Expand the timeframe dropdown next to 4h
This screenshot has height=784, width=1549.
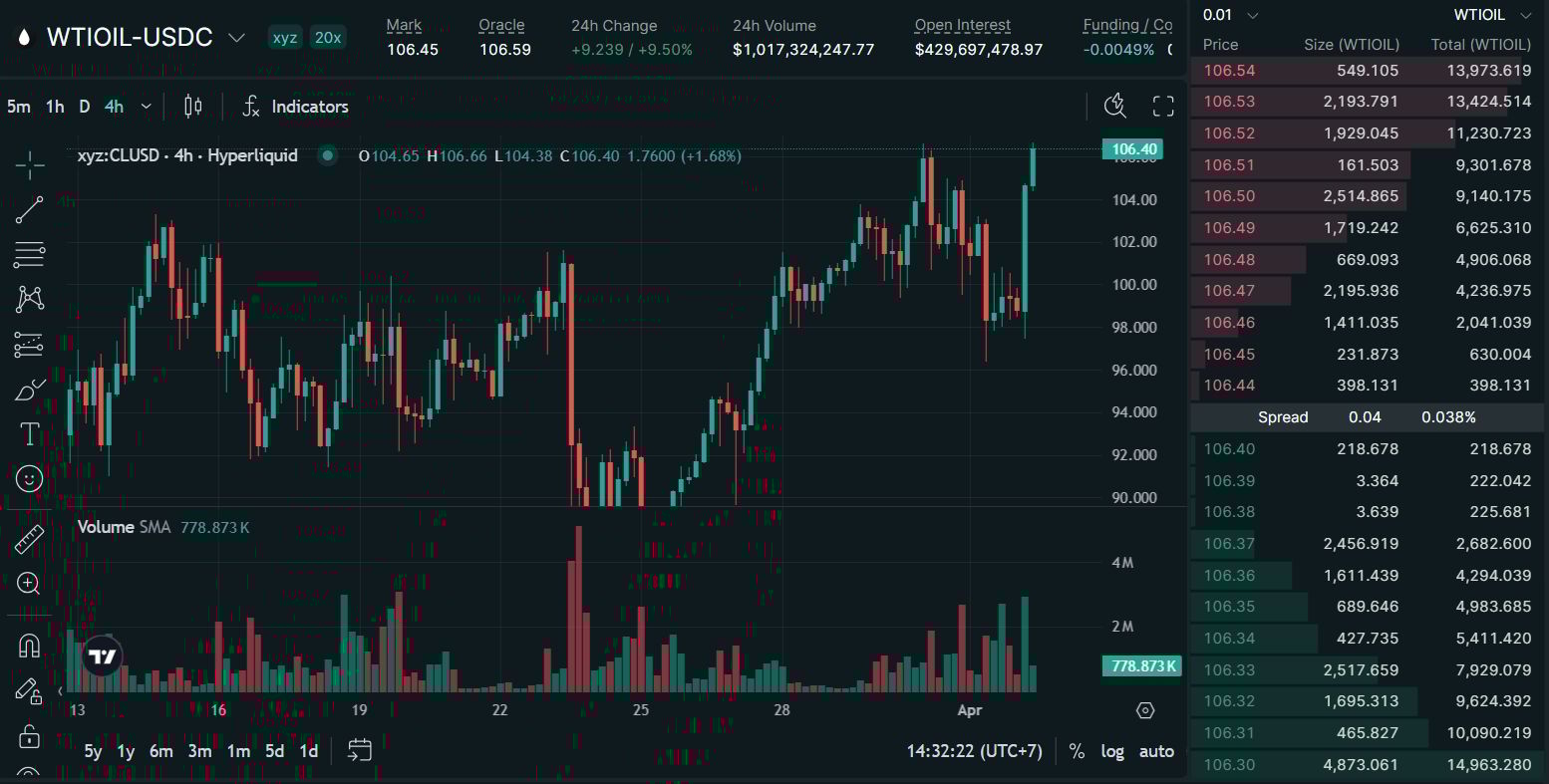(x=144, y=106)
